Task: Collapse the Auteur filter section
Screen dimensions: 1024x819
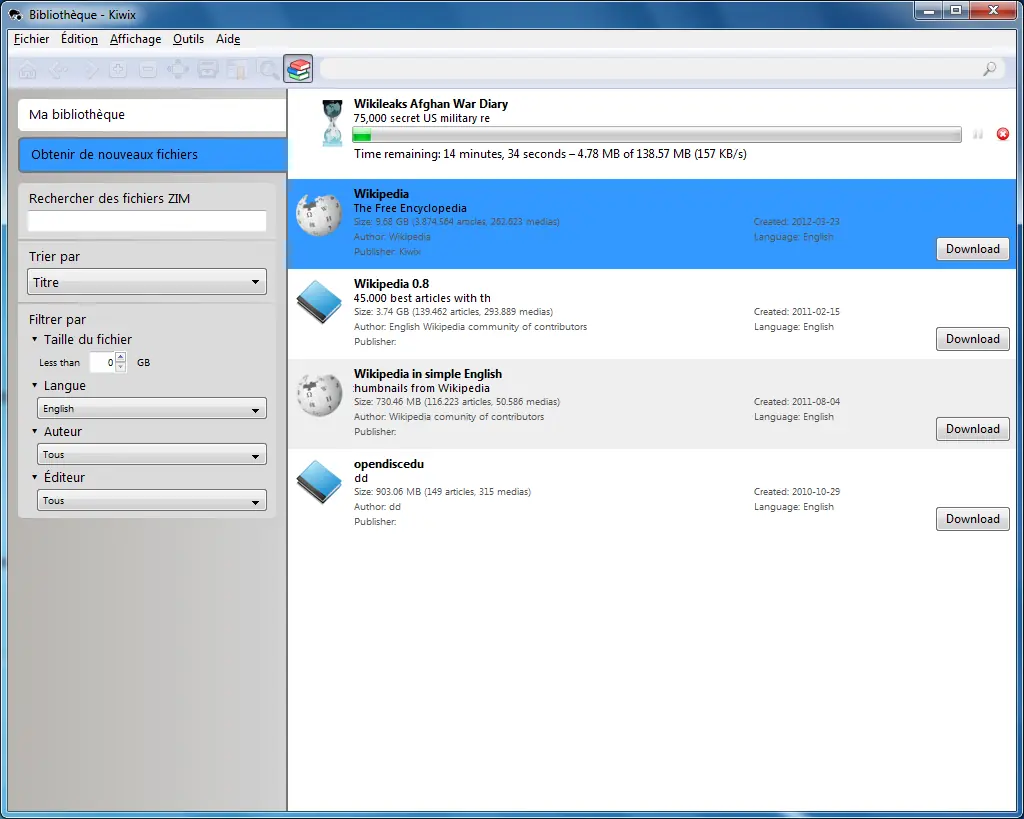Action: point(35,431)
